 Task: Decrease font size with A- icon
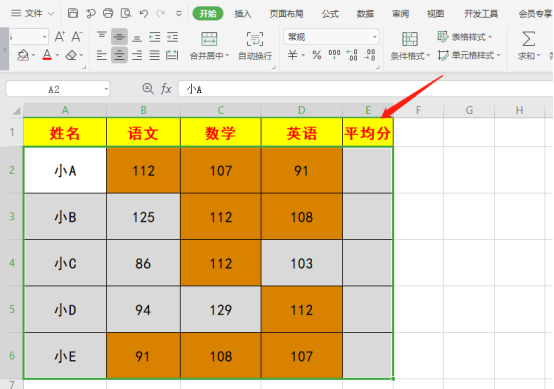(77, 36)
